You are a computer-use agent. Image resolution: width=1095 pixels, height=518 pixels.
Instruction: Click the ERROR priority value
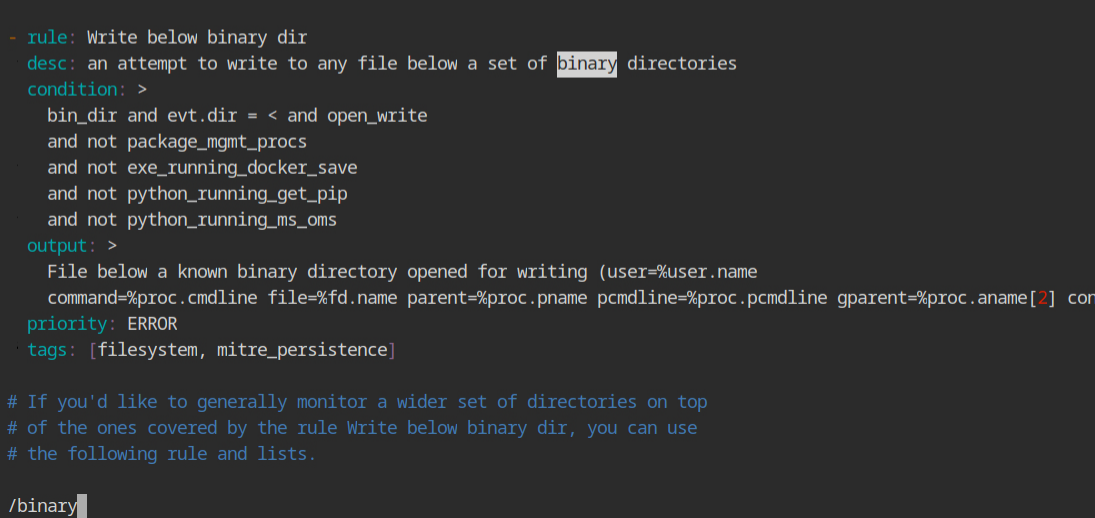[x=152, y=324]
